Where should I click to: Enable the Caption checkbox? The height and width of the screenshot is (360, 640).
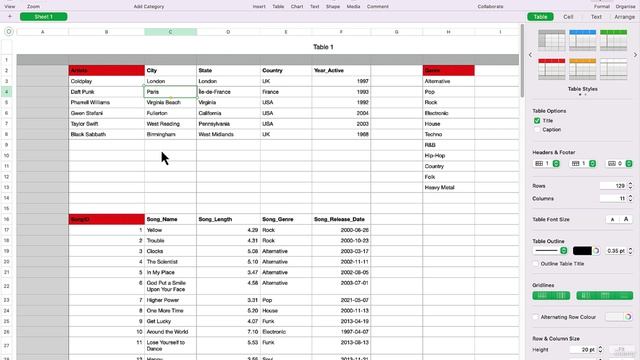coord(537,130)
